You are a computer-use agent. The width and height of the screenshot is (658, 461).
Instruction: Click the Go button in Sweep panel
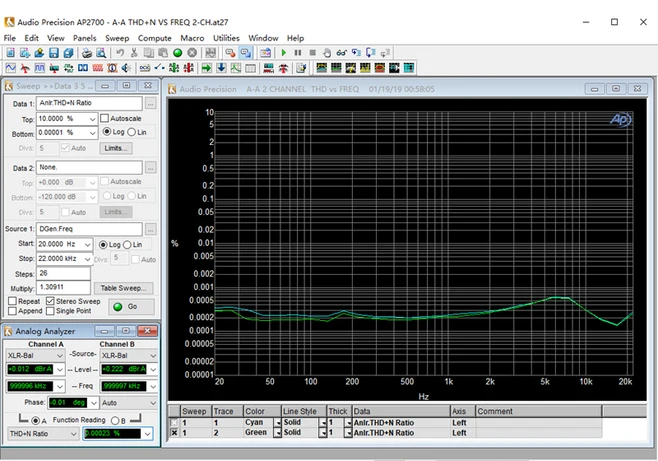pyautogui.click(x=131, y=307)
